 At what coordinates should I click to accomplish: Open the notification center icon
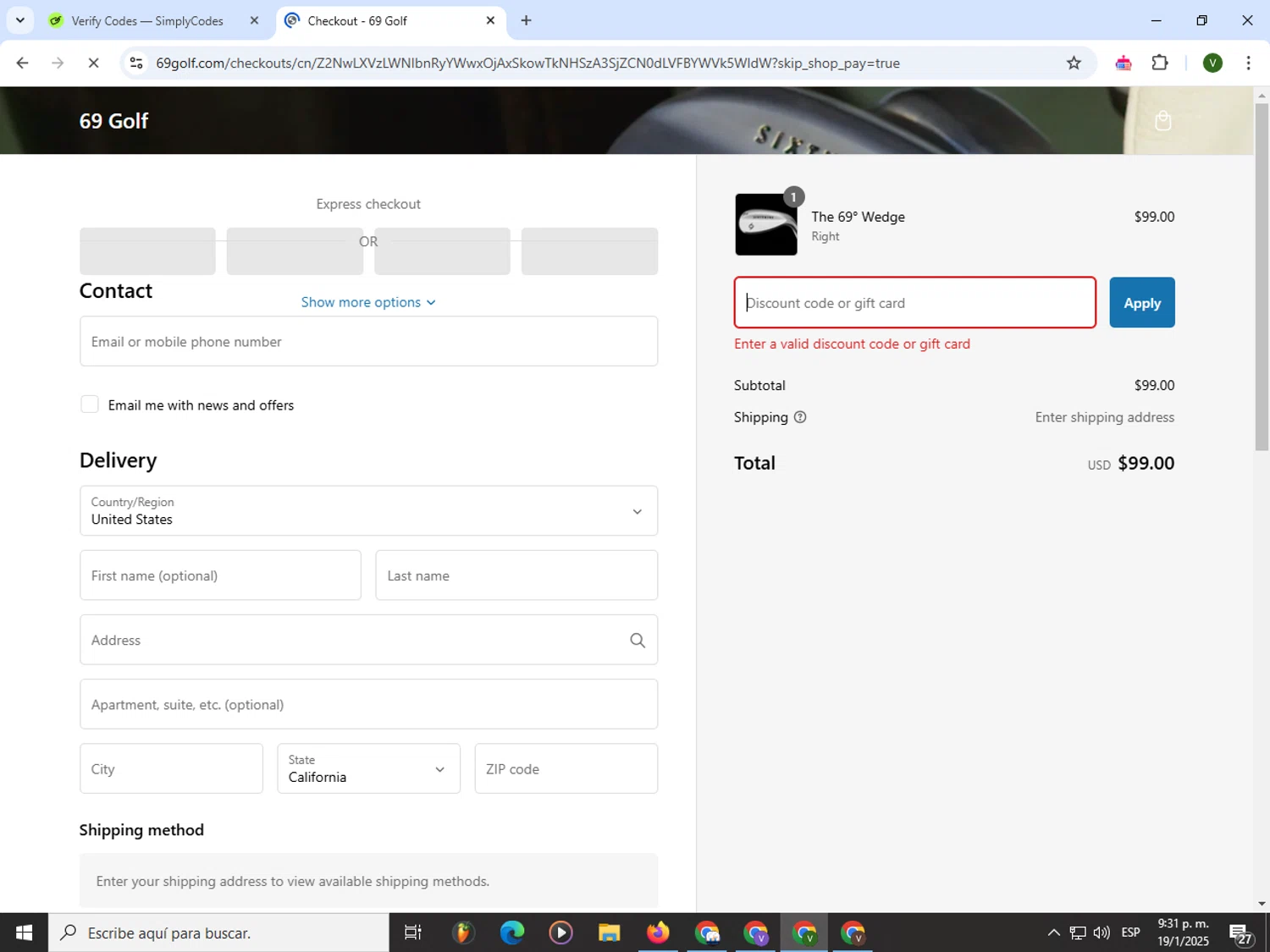[1240, 933]
